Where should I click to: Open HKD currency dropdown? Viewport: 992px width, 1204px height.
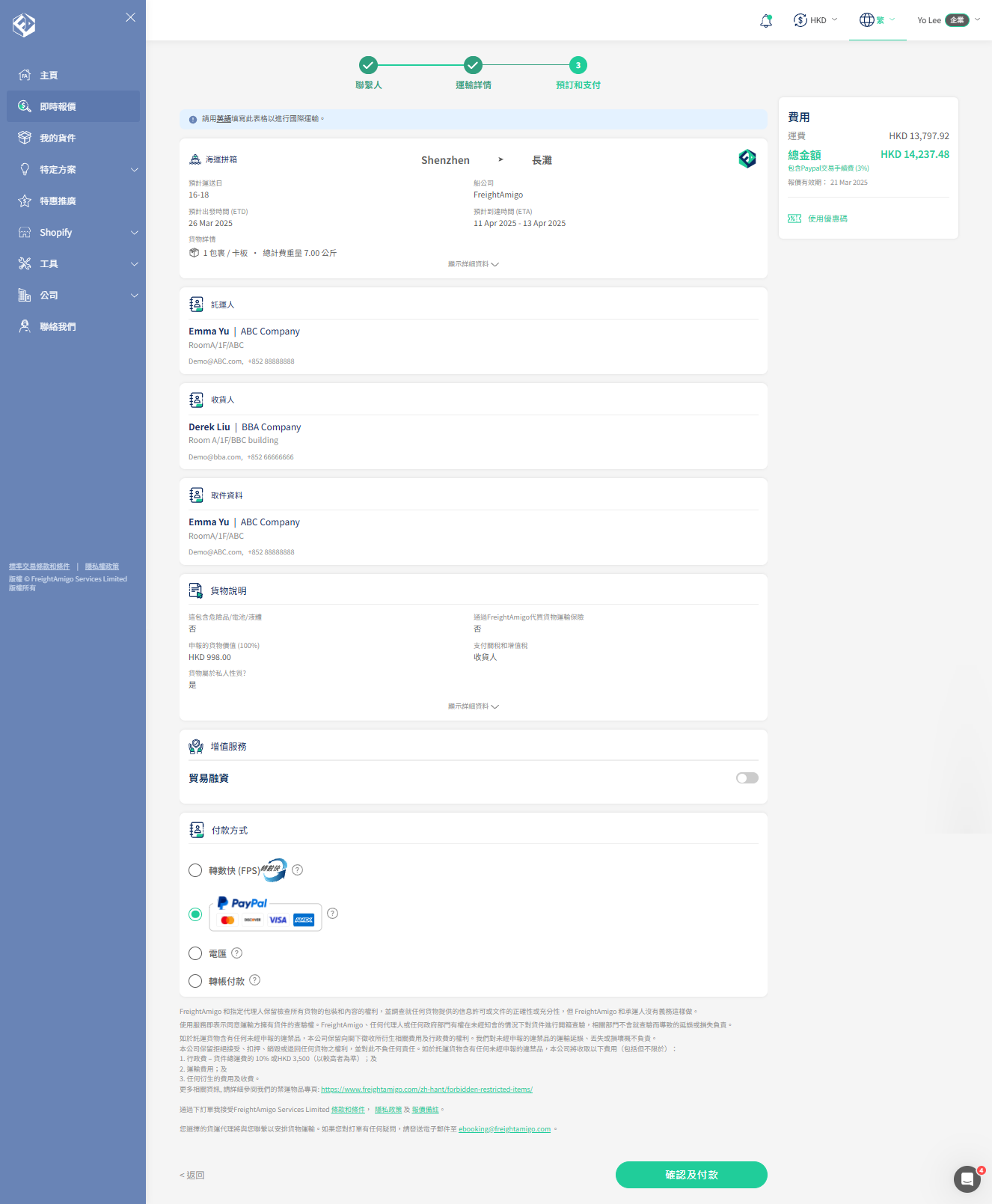tap(815, 20)
